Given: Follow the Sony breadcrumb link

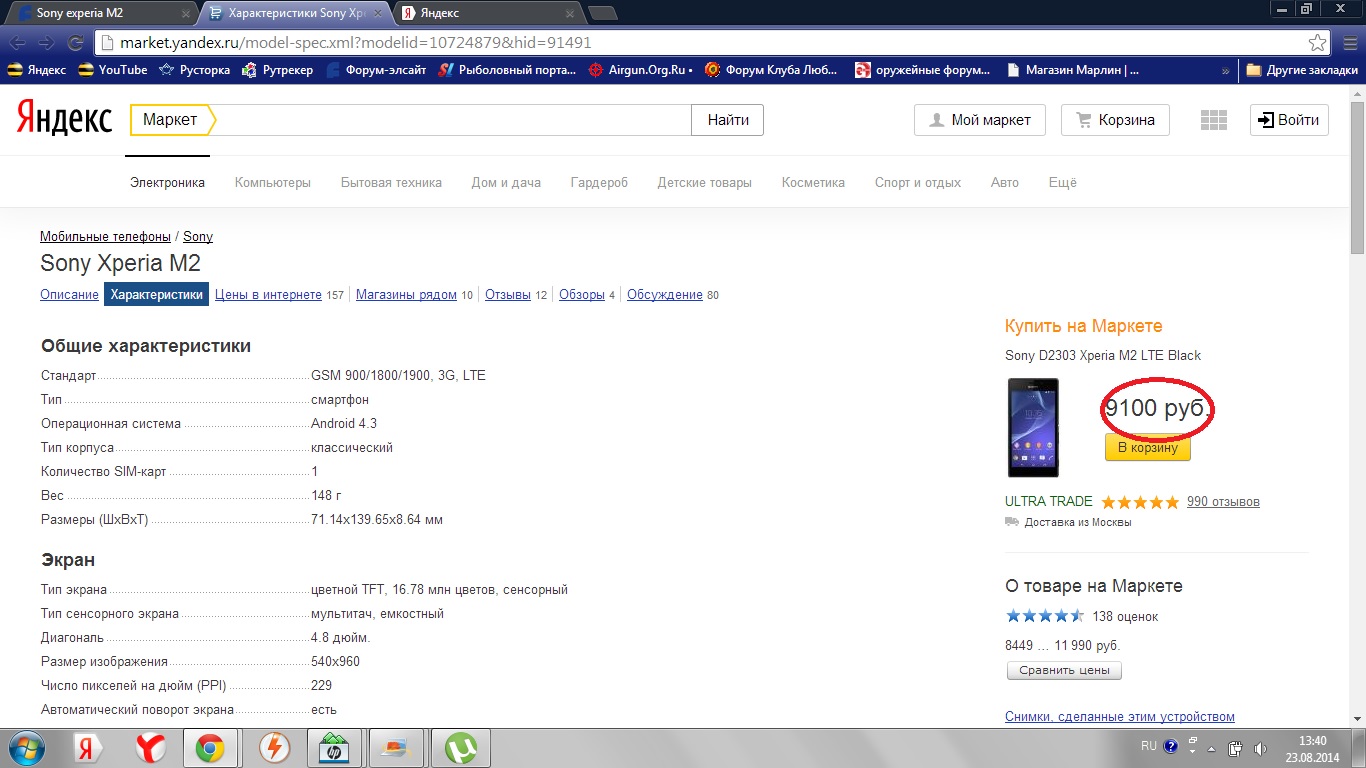Looking at the screenshot, I should coord(198,237).
